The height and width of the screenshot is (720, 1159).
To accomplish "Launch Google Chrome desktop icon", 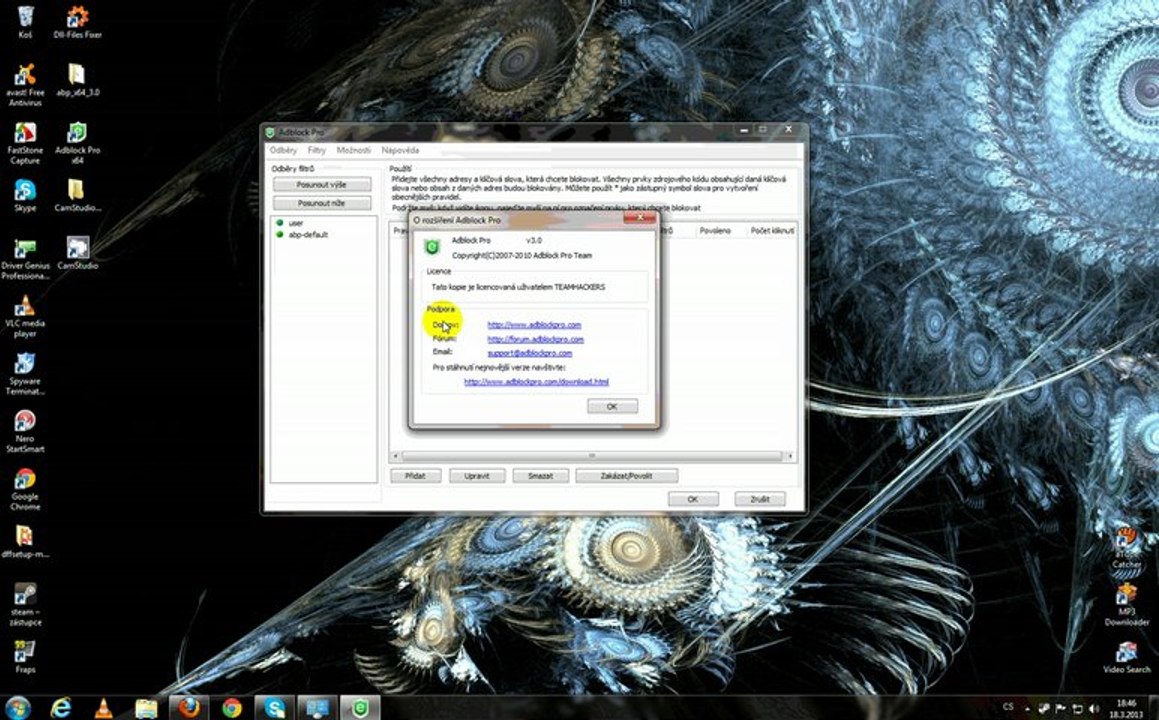I will (x=25, y=489).
